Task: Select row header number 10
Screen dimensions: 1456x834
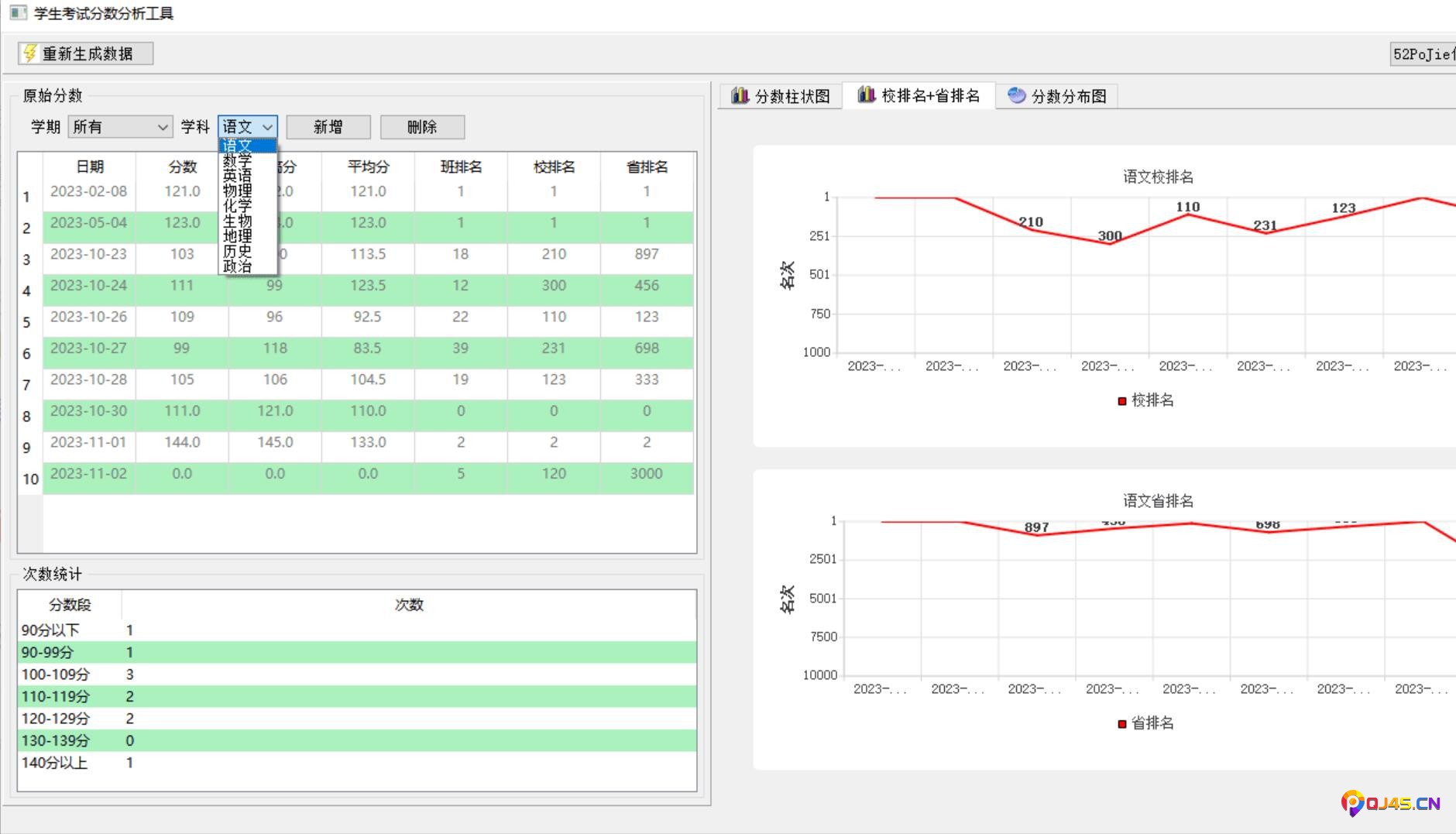Action: tap(30, 479)
